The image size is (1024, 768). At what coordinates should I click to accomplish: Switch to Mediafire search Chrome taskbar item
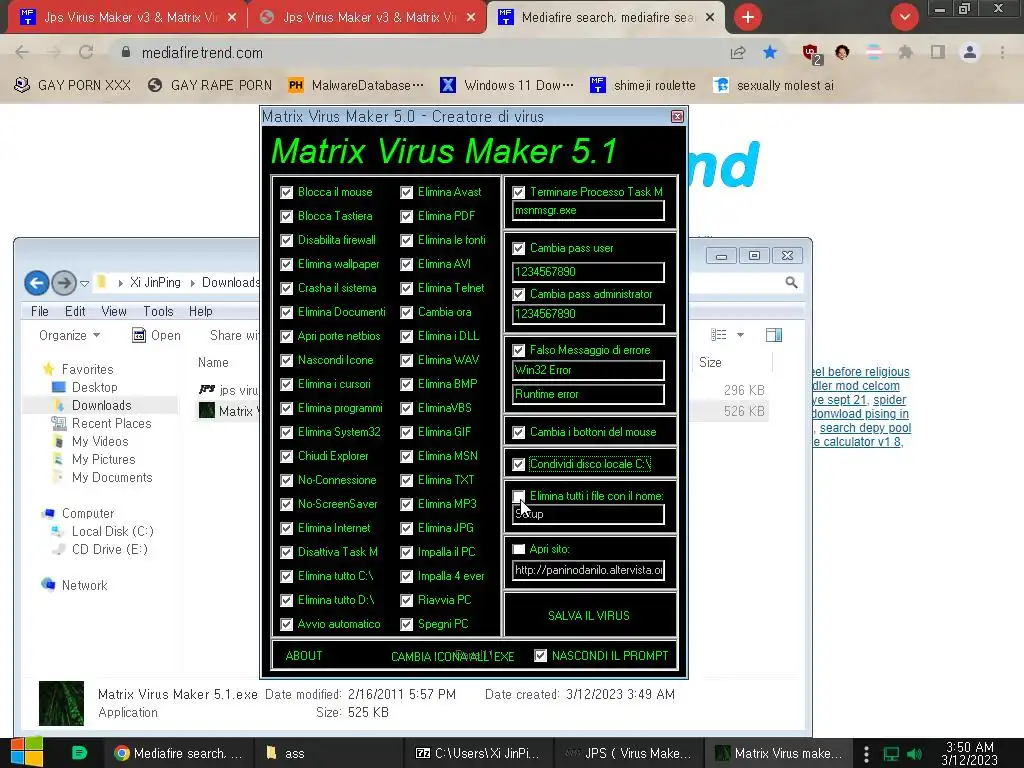tap(178, 753)
